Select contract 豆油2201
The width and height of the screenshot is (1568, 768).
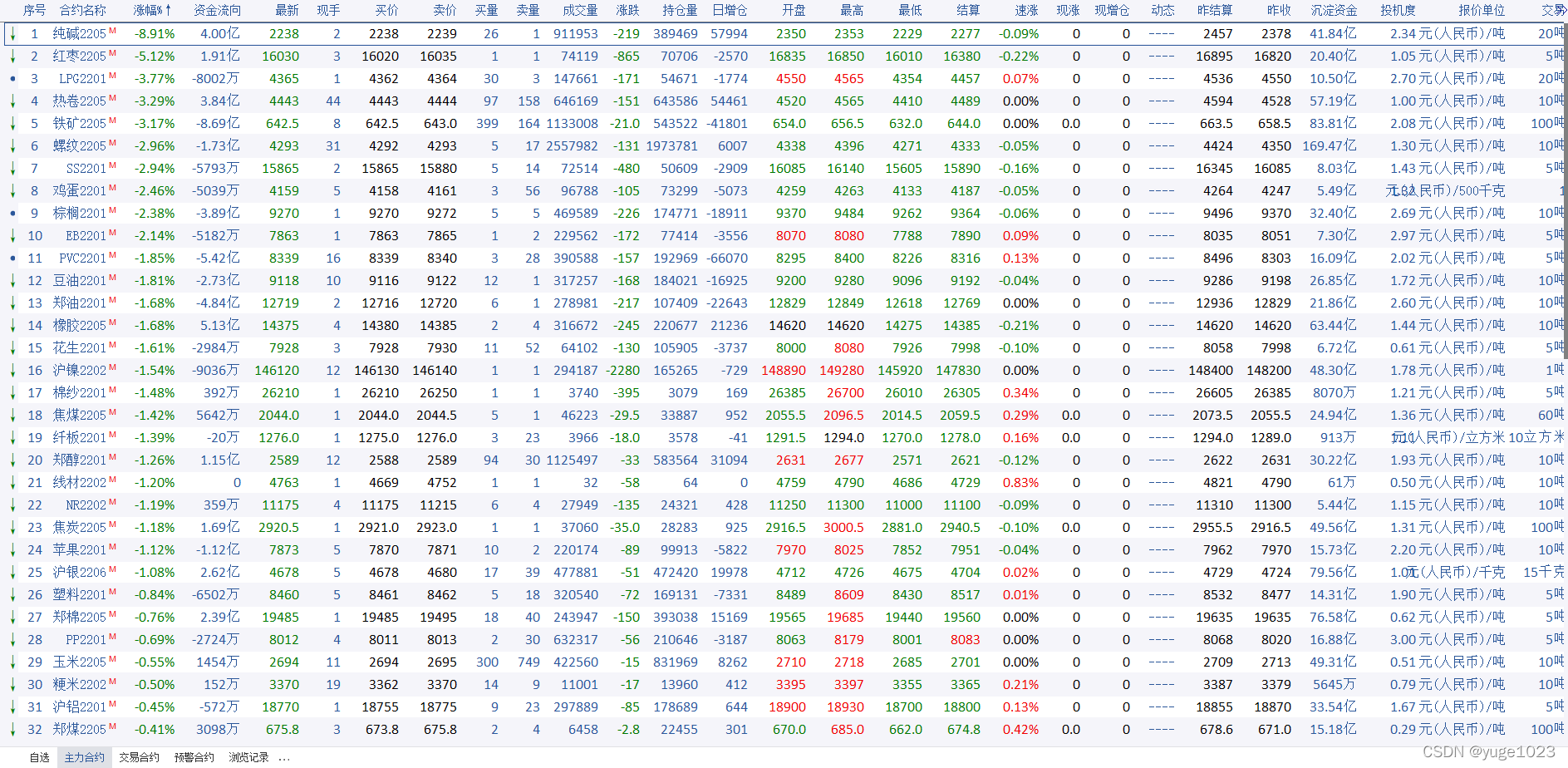pos(80,281)
